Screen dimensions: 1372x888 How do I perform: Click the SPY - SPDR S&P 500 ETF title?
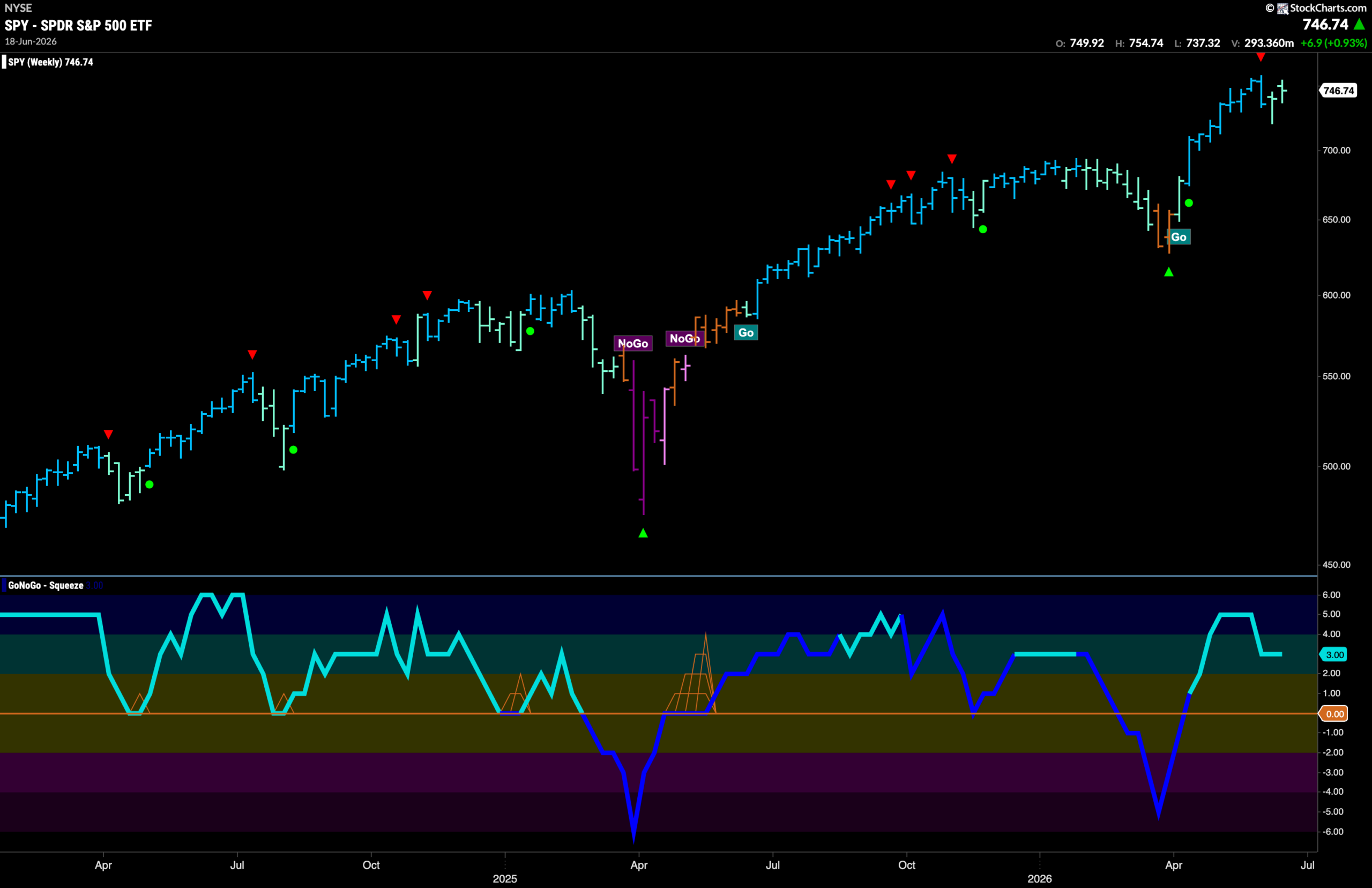coord(78,25)
